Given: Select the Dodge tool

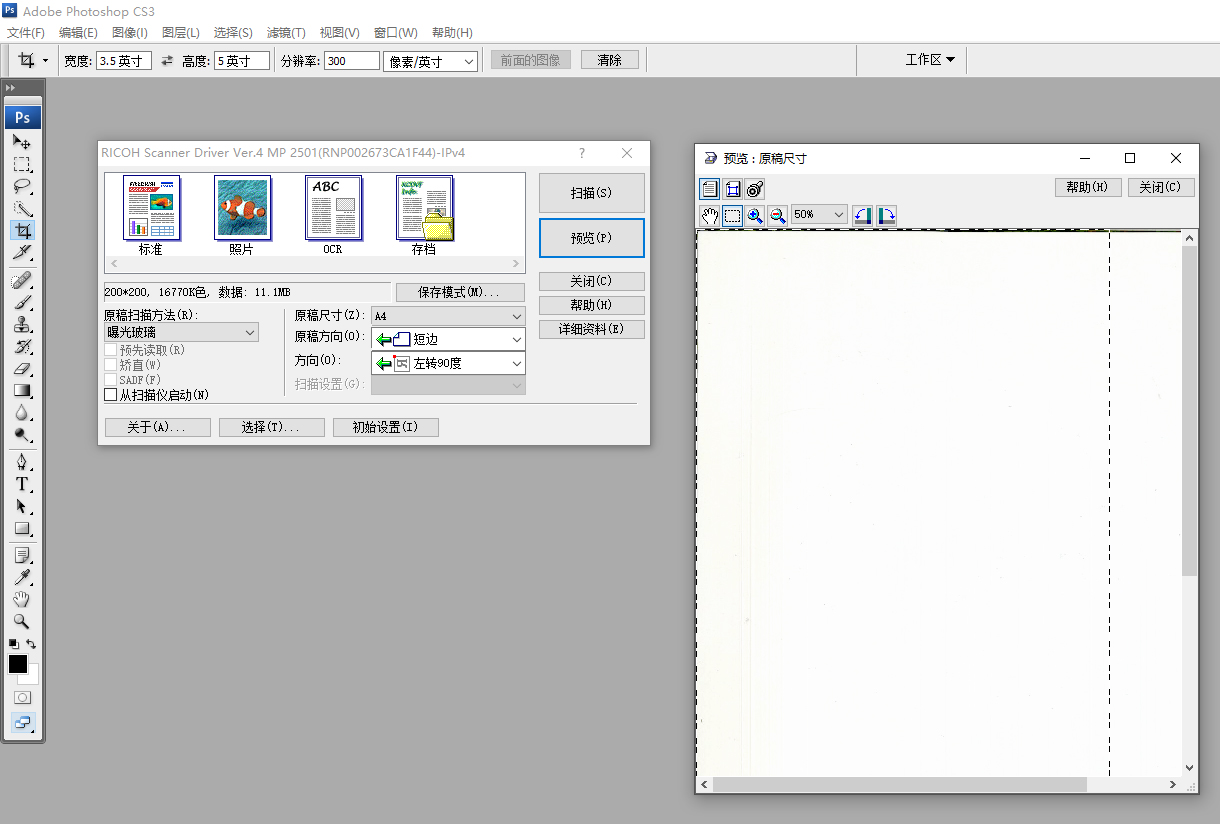Looking at the screenshot, I should 22,434.
